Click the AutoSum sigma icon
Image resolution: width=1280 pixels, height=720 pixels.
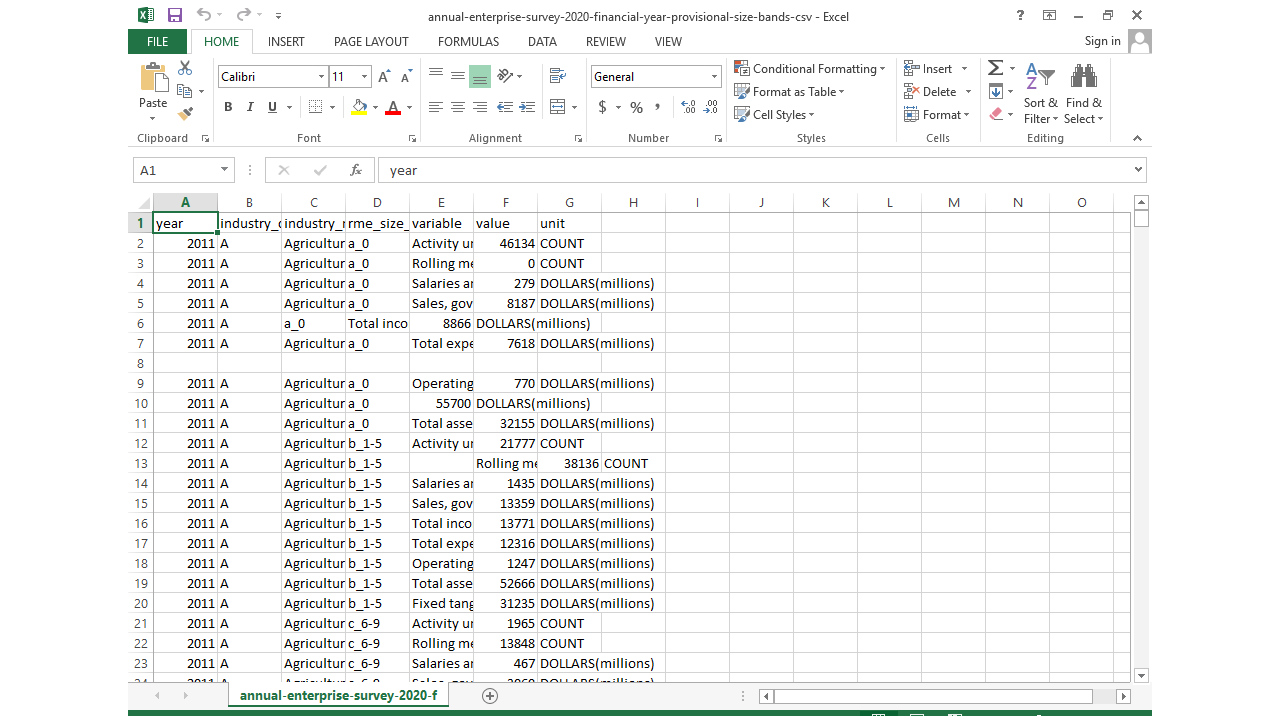[995, 68]
